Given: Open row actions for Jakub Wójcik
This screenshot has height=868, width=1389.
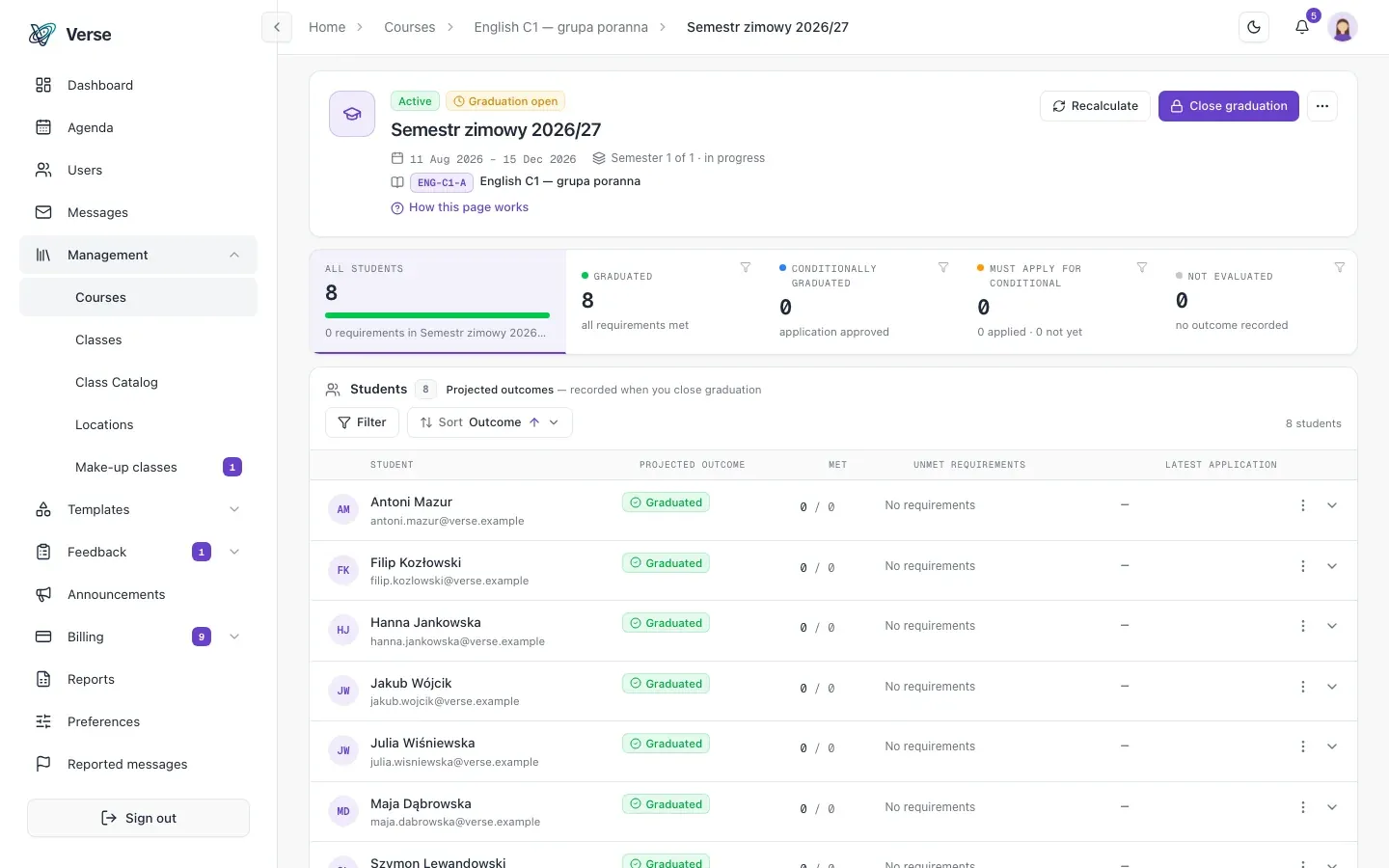Looking at the screenshot, I should 1303,687.
